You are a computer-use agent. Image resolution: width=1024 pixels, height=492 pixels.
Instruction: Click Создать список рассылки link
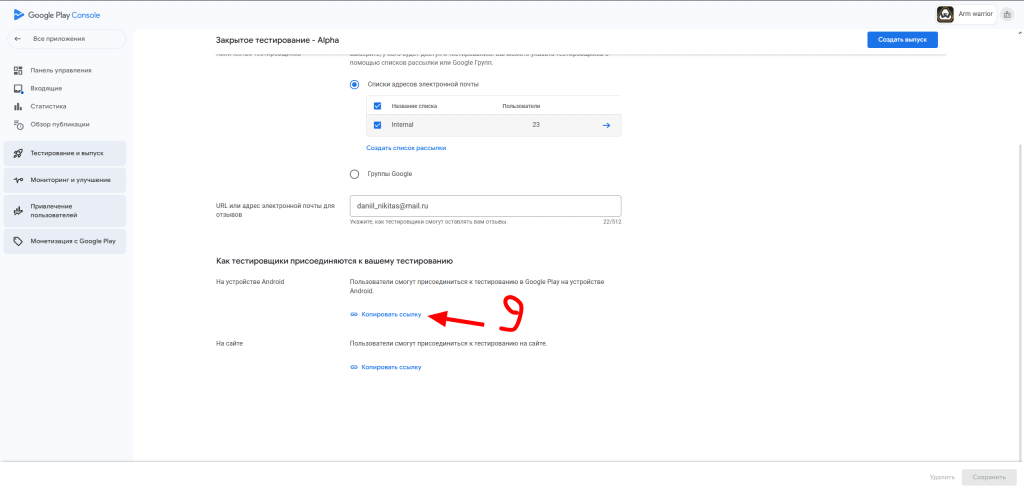click(x=406, y=148)
